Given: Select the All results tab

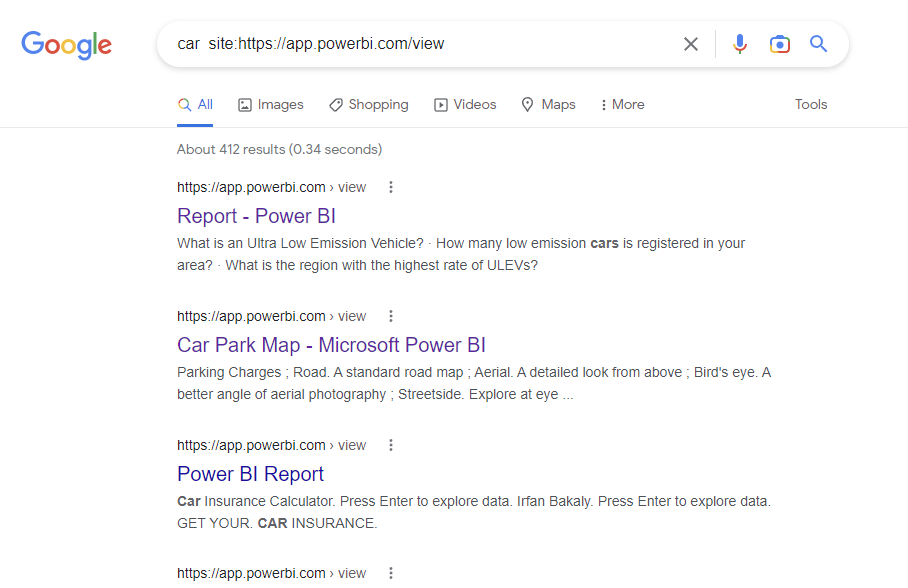Looking at the screenshot, I should [195, 105].
